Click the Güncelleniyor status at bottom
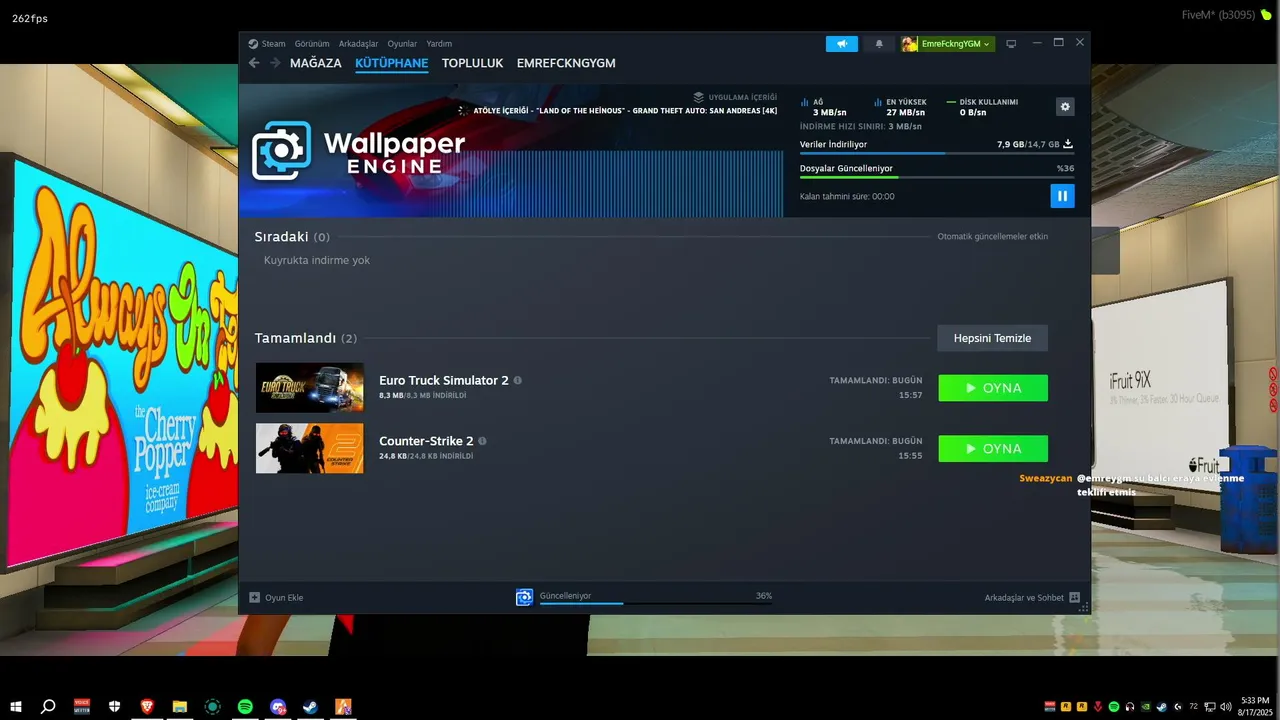 (x=566, y=596)
